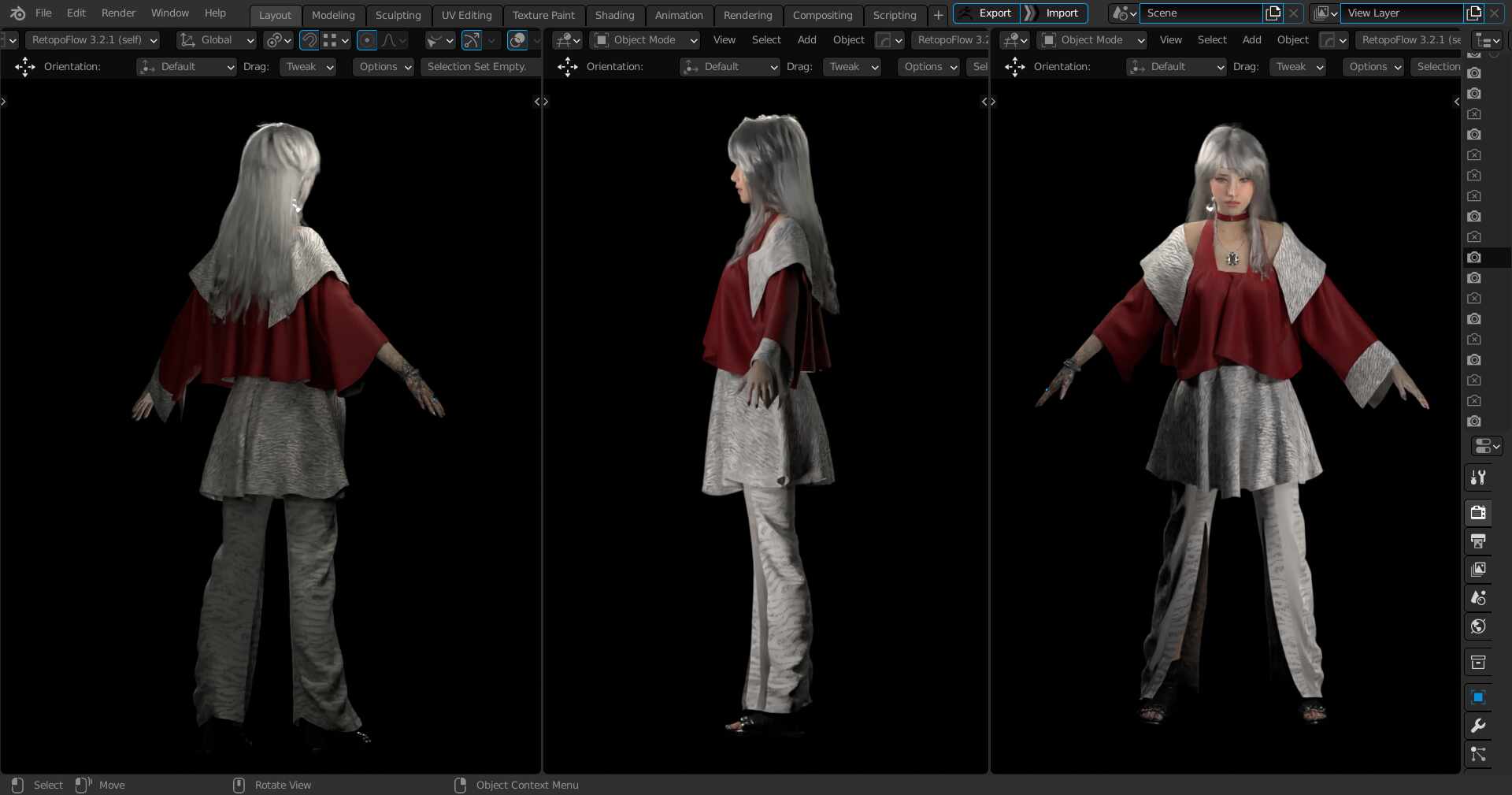This screenshot has width=1512, height=795.
Task: Open the Output Properties printer tab
Action: click(1477, 541)
